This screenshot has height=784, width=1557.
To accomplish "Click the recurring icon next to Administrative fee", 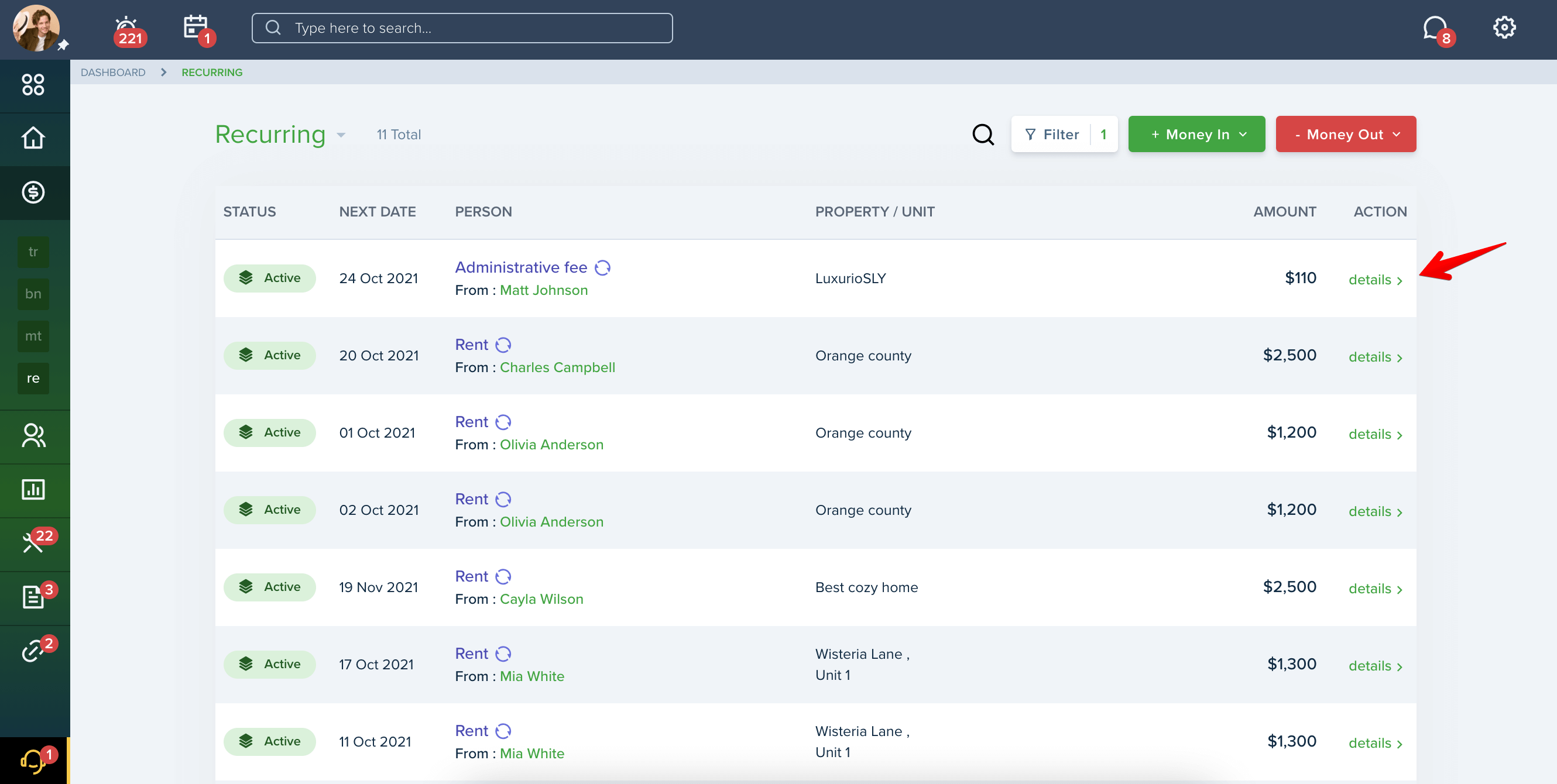I will [603, 267].
